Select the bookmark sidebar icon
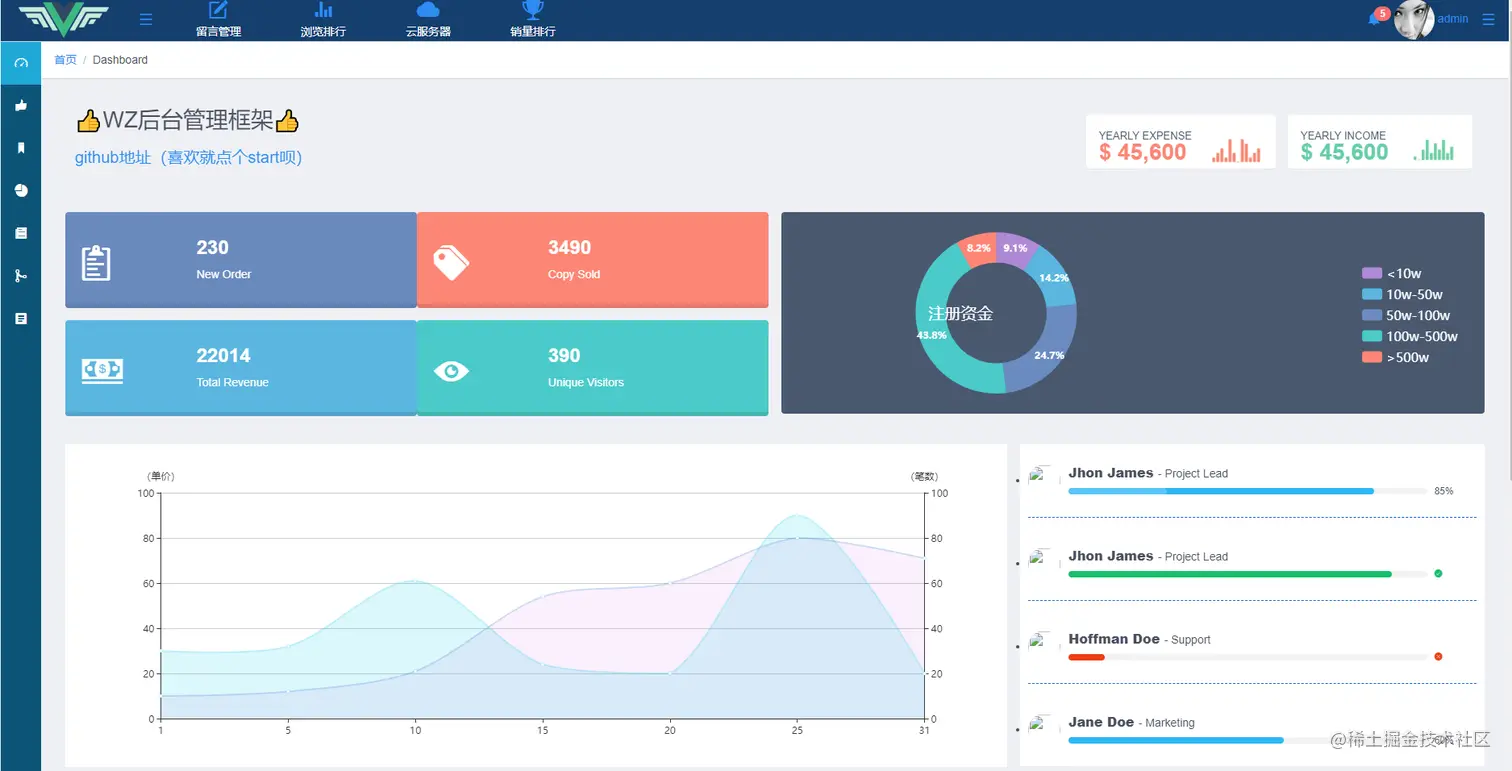The width and height of the screenshot is (1512, 771). pyautogui.click(x=21, y=148)
